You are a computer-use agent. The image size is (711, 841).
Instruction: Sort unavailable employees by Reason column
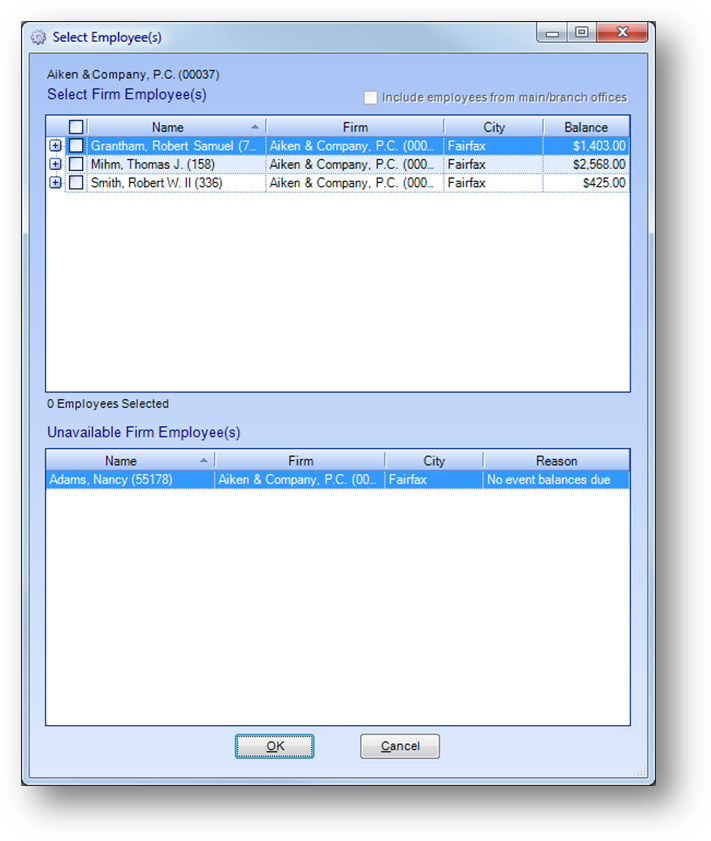click(x=557, y=461)
